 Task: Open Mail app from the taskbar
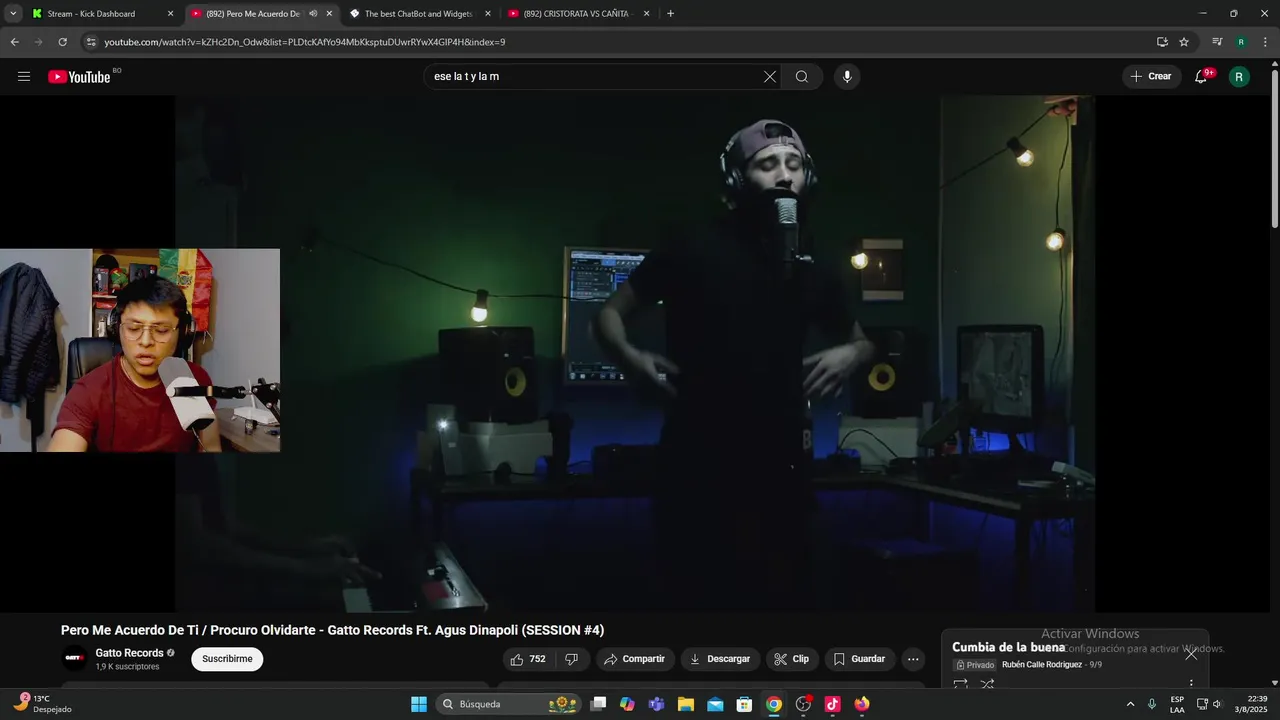click(715, 704)
